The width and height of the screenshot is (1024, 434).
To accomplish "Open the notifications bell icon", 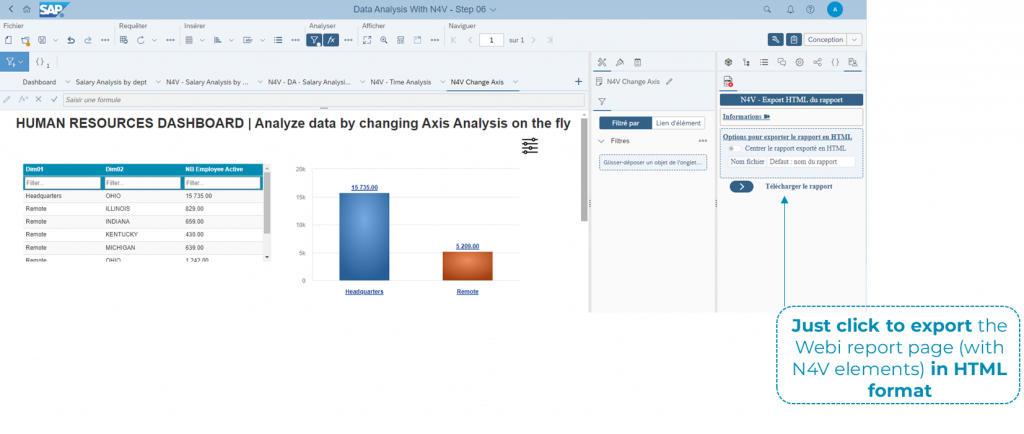I will pyautogui.click(x=788, y=9).
